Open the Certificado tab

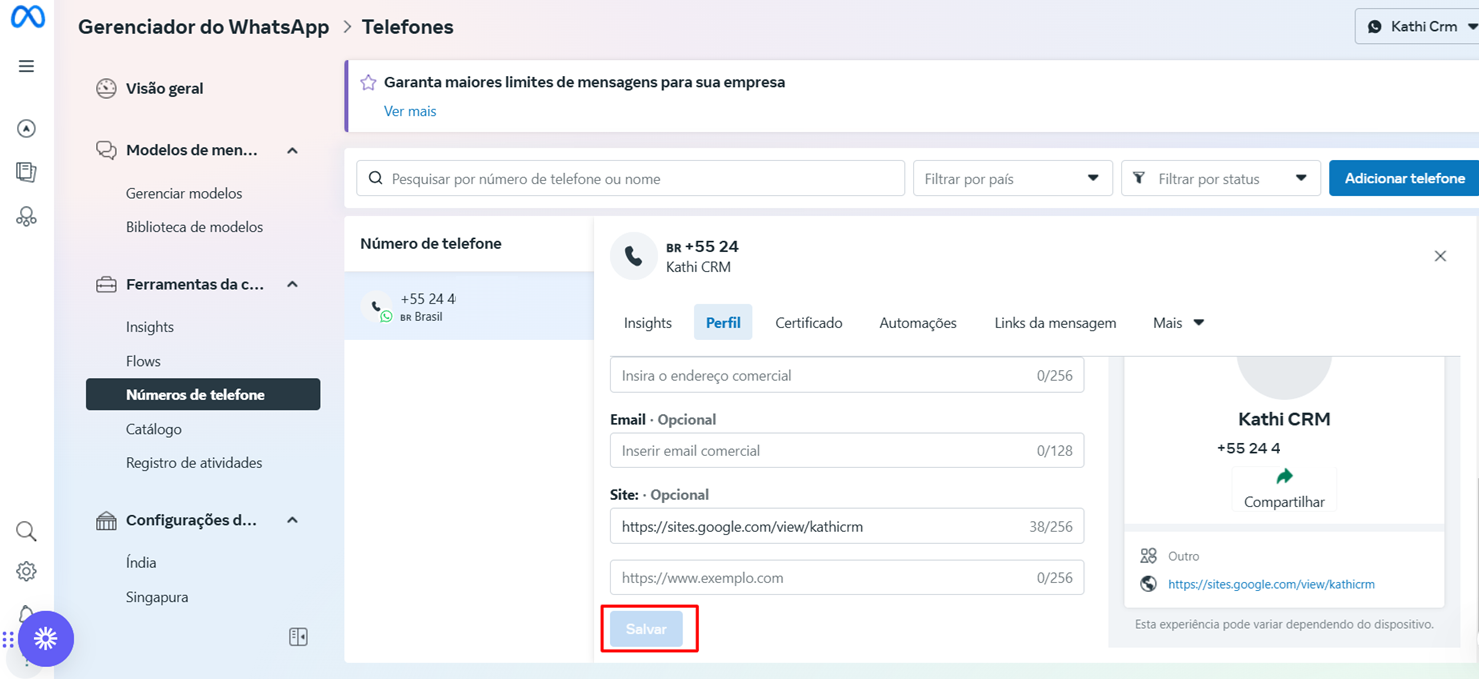tap(808, 323)
